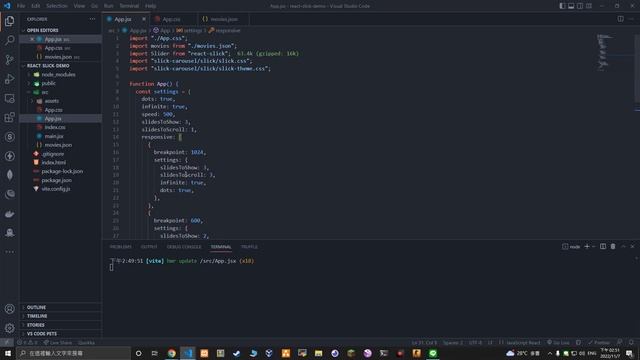Open the Remote Explorer view

pyautogui.click(x=10, y=98)
